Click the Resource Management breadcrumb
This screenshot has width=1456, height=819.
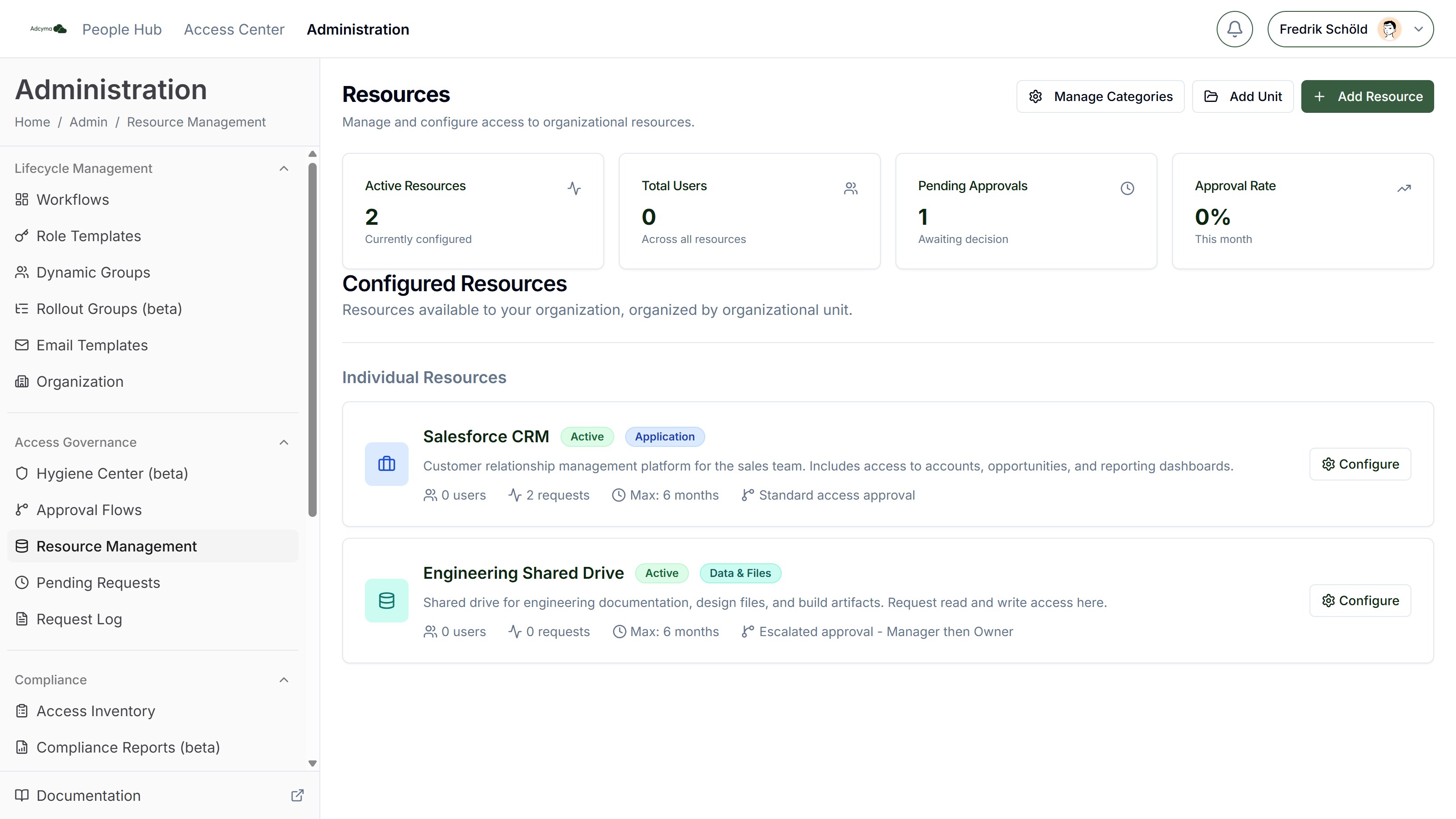(196, 122)
